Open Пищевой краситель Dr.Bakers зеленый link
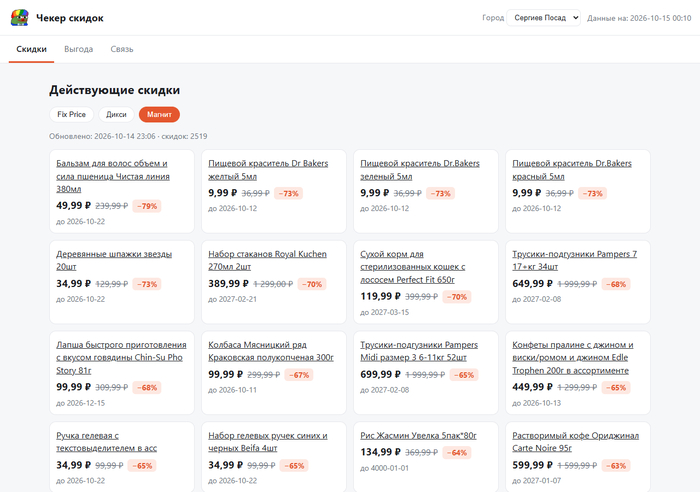The height and width of the screenshot is (492, 700). (420, 170)
